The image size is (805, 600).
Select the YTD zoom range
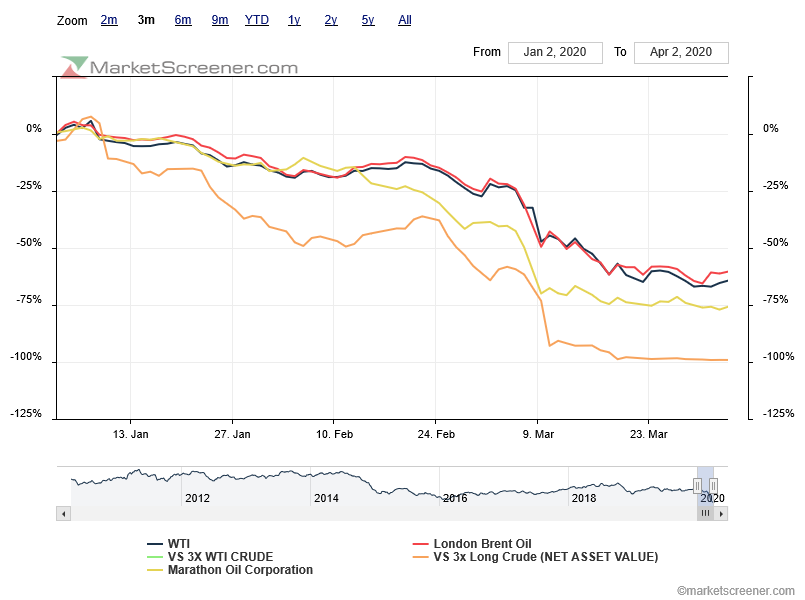point(257,20)
